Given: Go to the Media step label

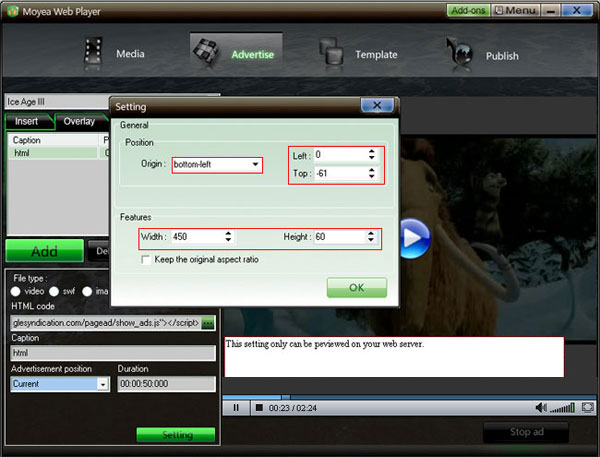Looking at the screenshot, I should pyautogui.click(x=130, y=54).
